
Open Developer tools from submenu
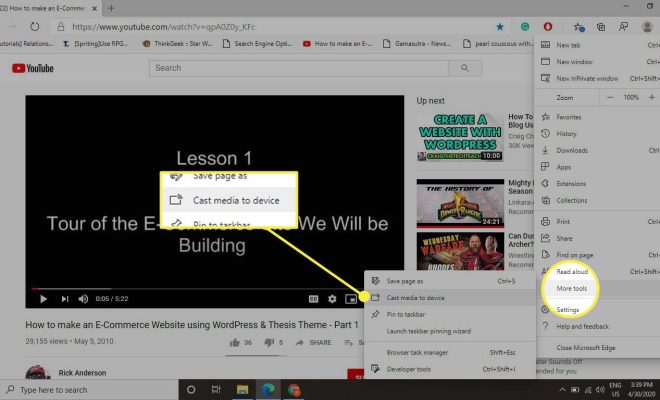pyautogui.click(x=450, y=369)
